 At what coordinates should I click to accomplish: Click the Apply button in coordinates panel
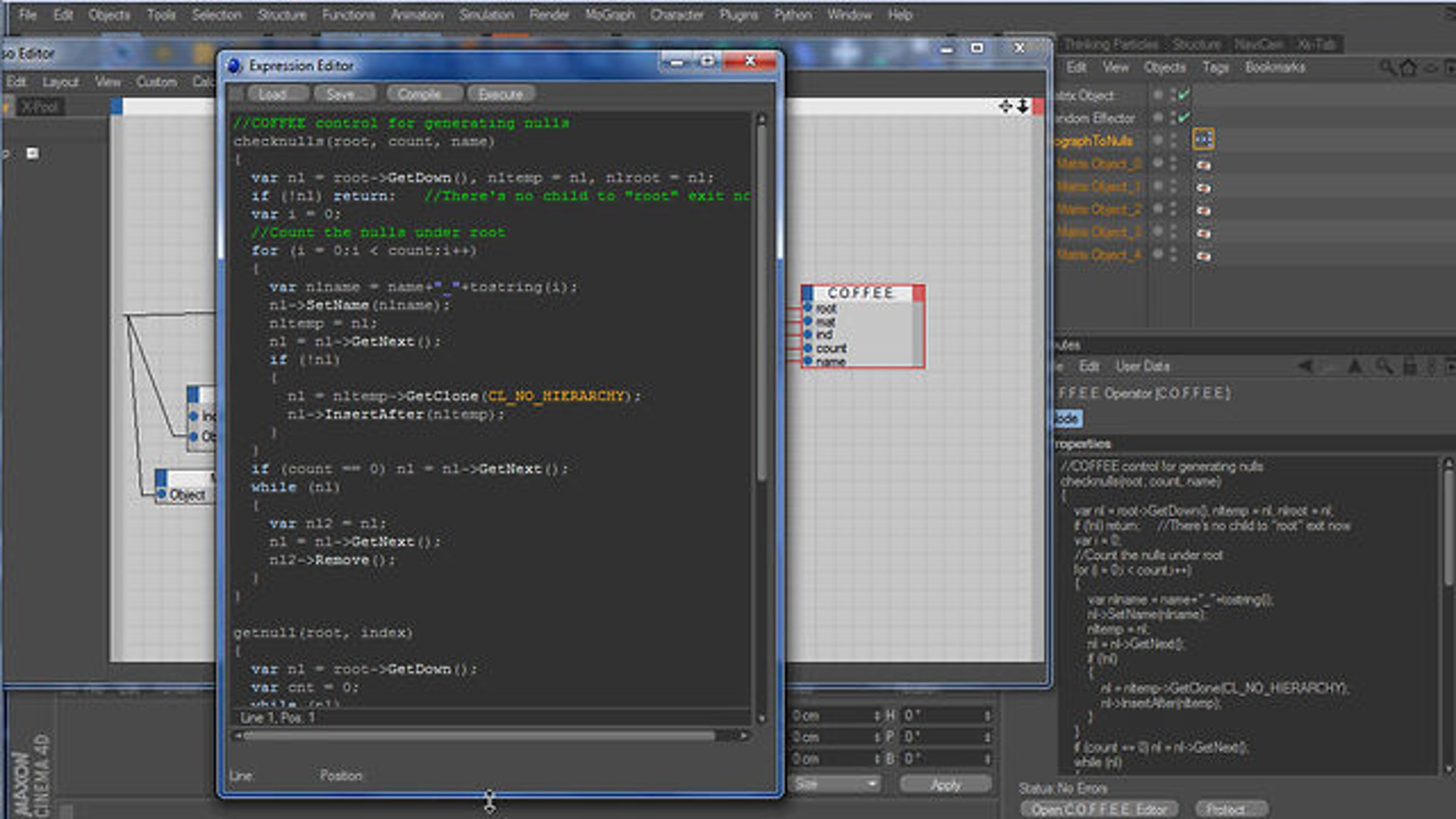tap(946, 784)
